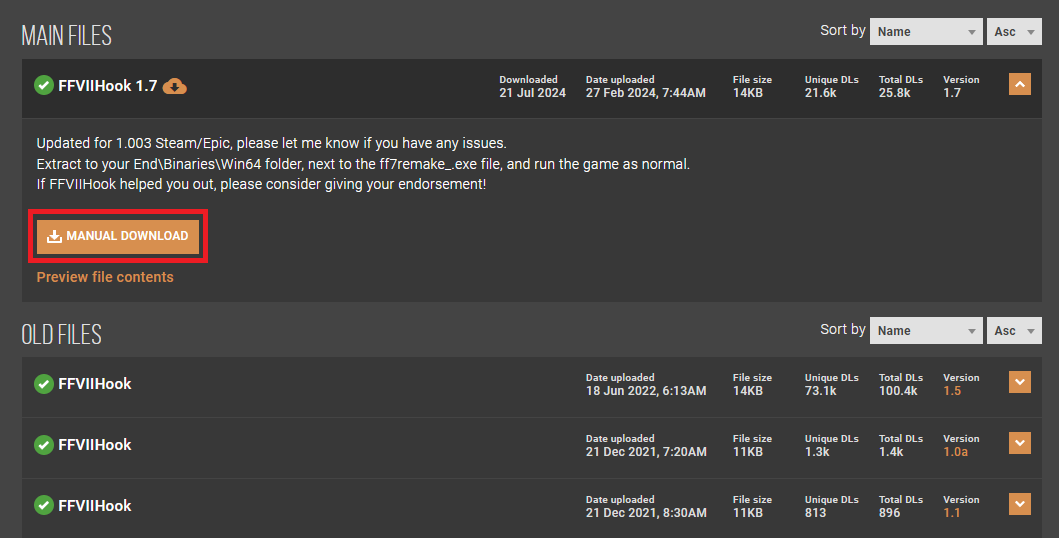Click the Downloaded 21 Jul 2024 date
This screenshot has height=538, width=1059.
click(x=532, y=93)
